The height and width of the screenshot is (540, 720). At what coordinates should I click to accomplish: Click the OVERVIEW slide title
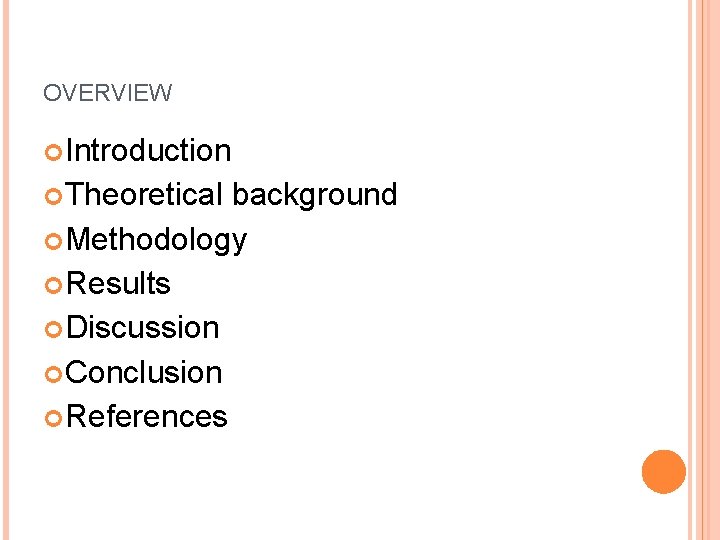(x=107, y=94)
